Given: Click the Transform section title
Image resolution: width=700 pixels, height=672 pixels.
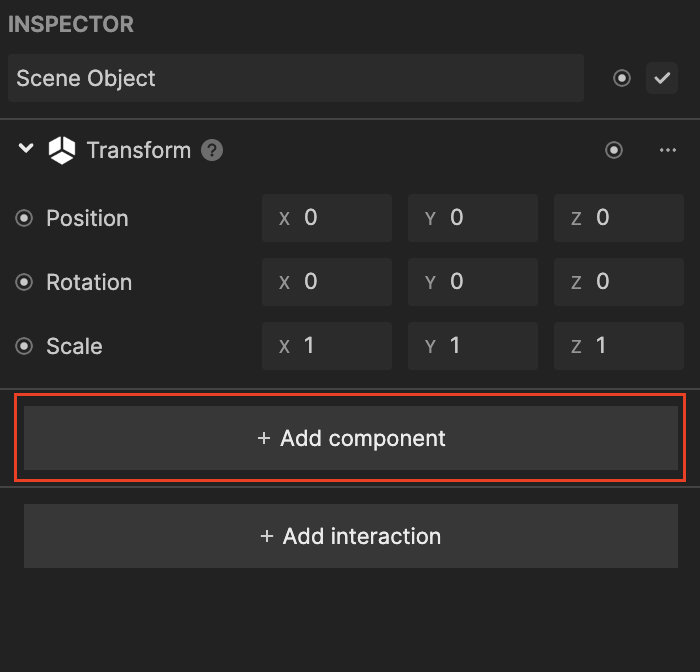Looking at the screenshot, I should tap(138, 151).
